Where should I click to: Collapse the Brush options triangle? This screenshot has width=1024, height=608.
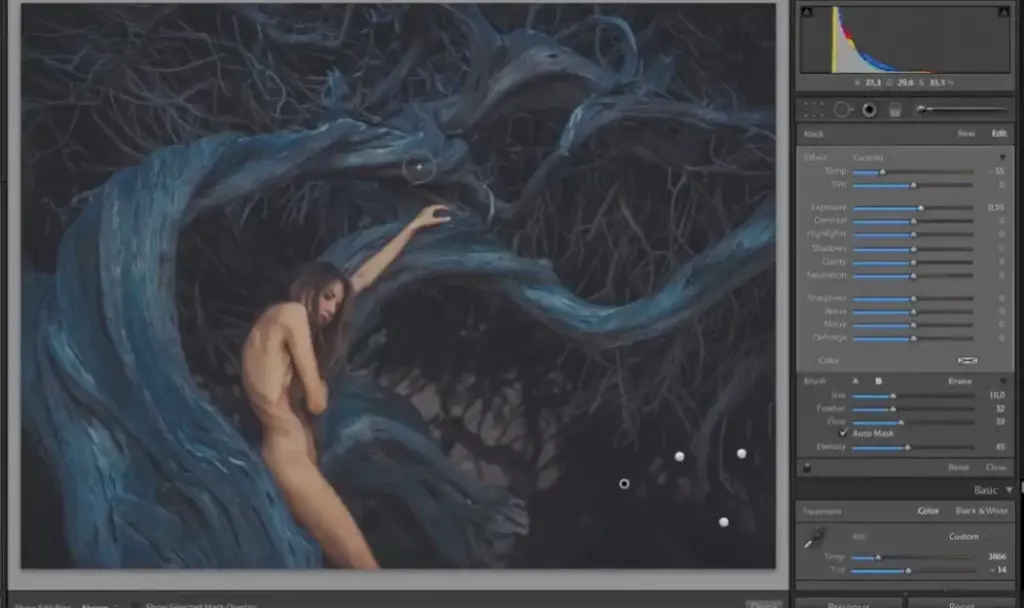pyautogui.click(x=1003, y=381)
